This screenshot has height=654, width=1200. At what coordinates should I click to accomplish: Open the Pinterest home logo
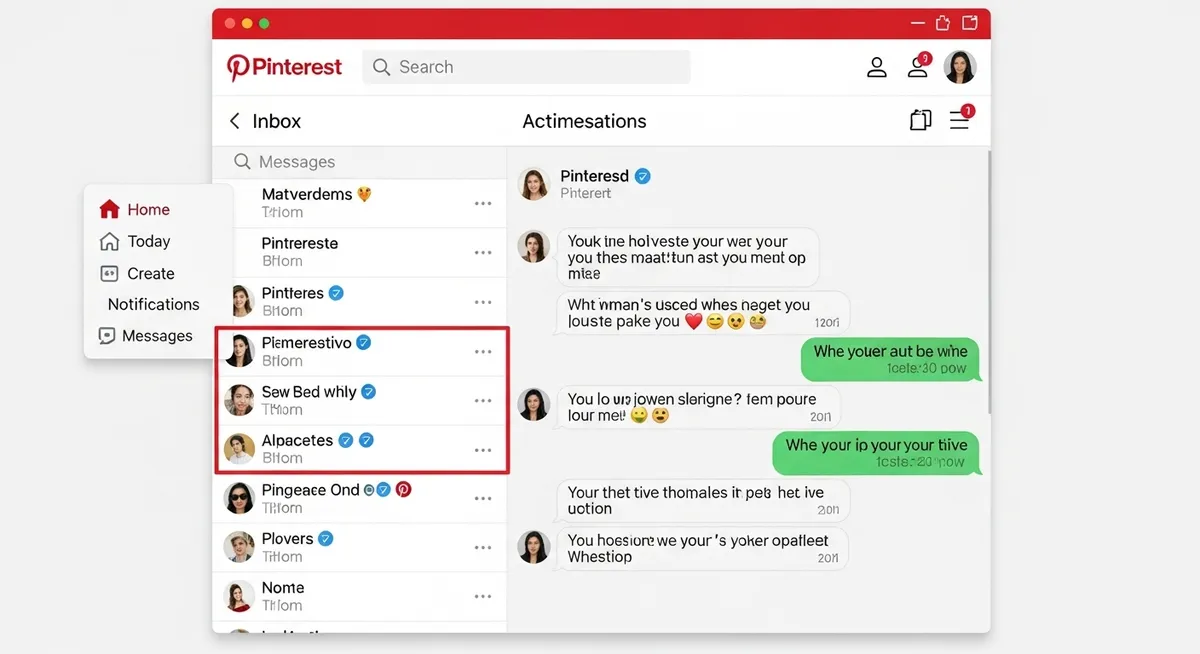[283, 67]
